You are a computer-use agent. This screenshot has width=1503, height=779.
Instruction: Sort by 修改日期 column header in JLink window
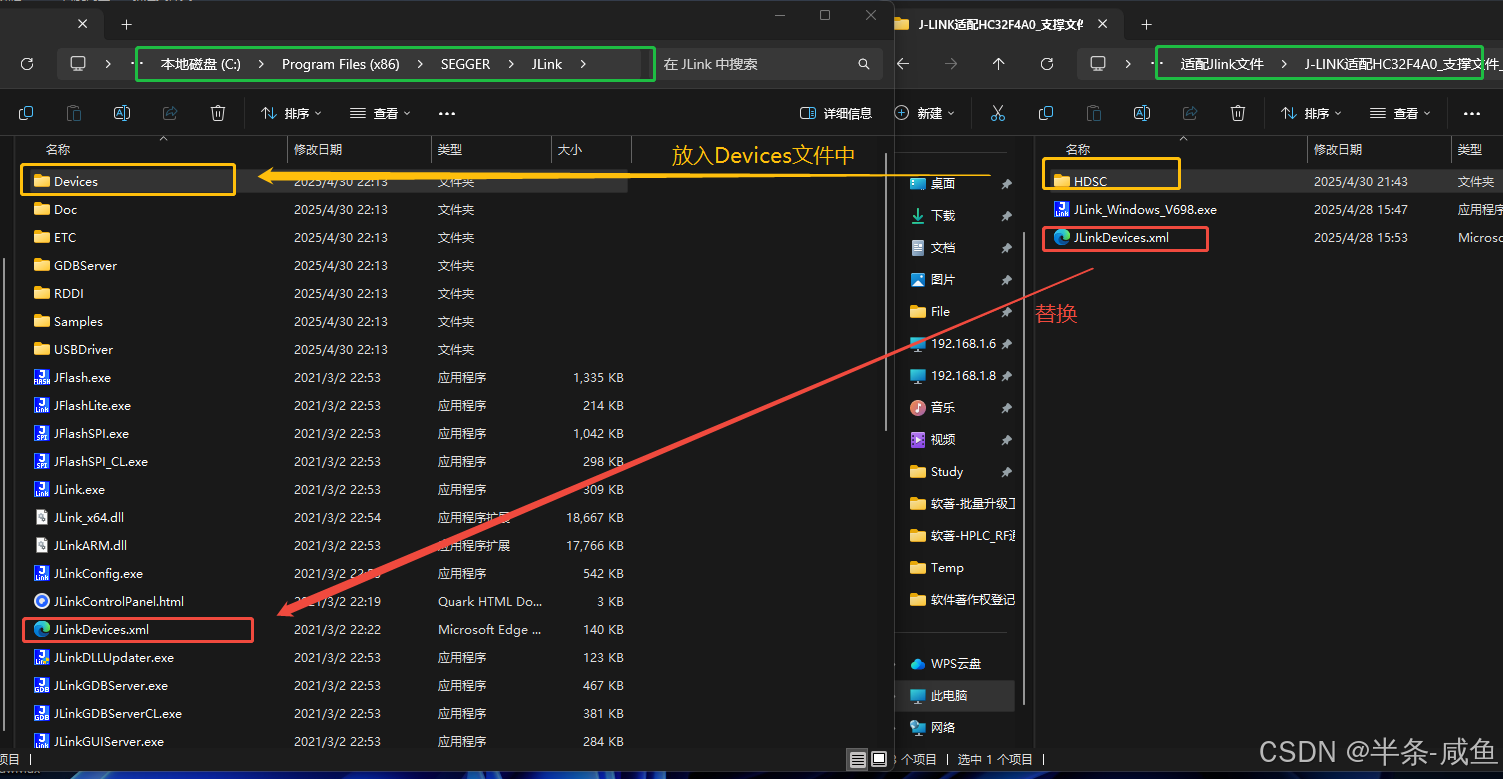[318, 149]
